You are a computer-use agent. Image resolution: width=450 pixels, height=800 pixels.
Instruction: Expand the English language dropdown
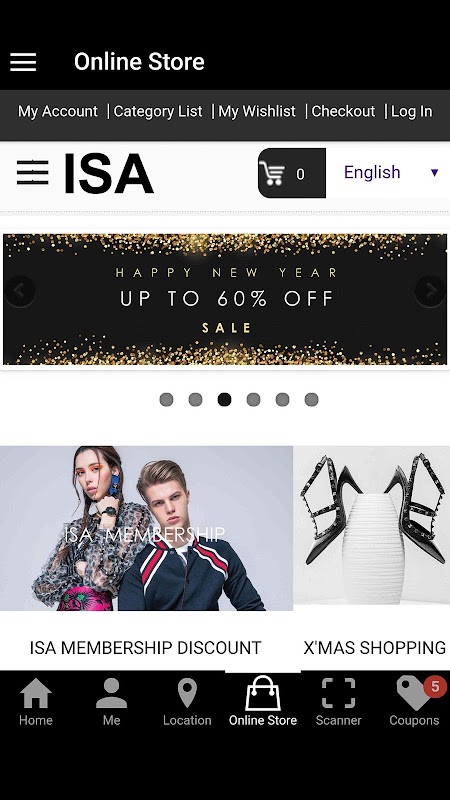(x=391, y=172)
